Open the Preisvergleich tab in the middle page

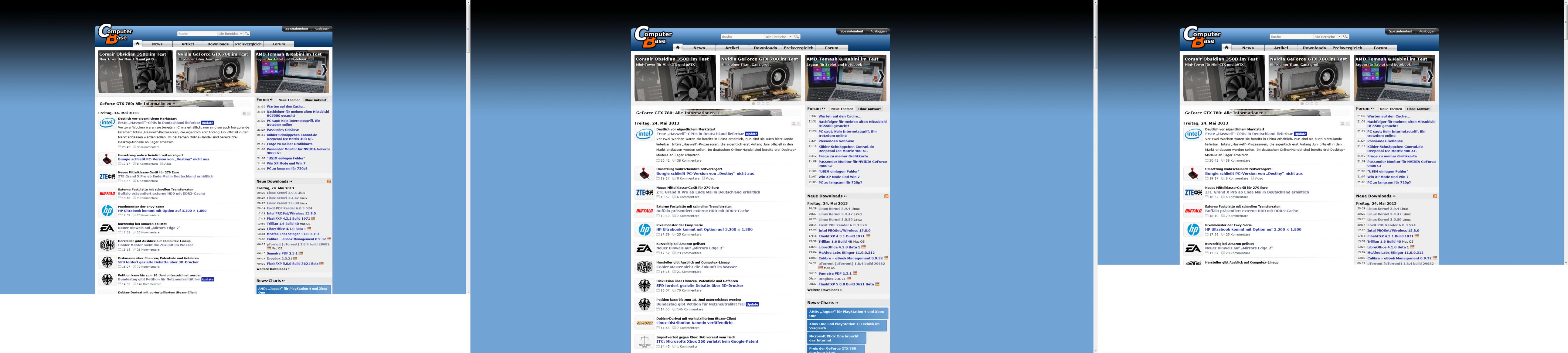coord(798,48)
